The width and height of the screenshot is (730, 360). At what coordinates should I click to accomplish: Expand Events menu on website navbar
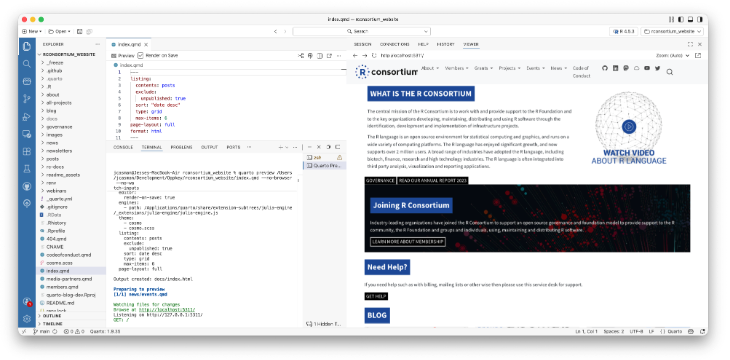536,68
